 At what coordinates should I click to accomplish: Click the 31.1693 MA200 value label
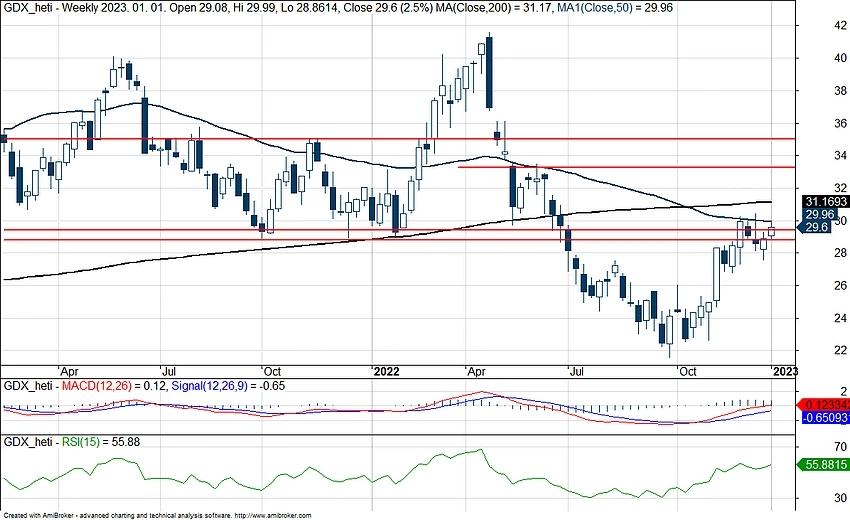pos(825,202)
